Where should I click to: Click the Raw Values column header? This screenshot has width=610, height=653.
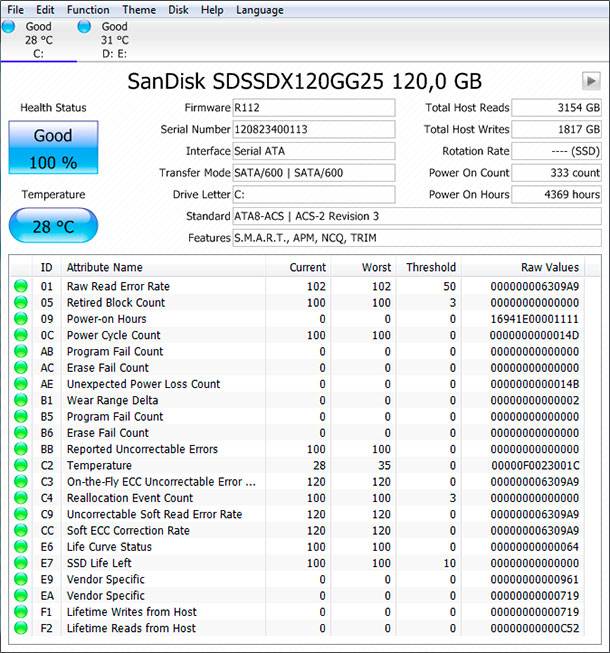pos(523,267)
